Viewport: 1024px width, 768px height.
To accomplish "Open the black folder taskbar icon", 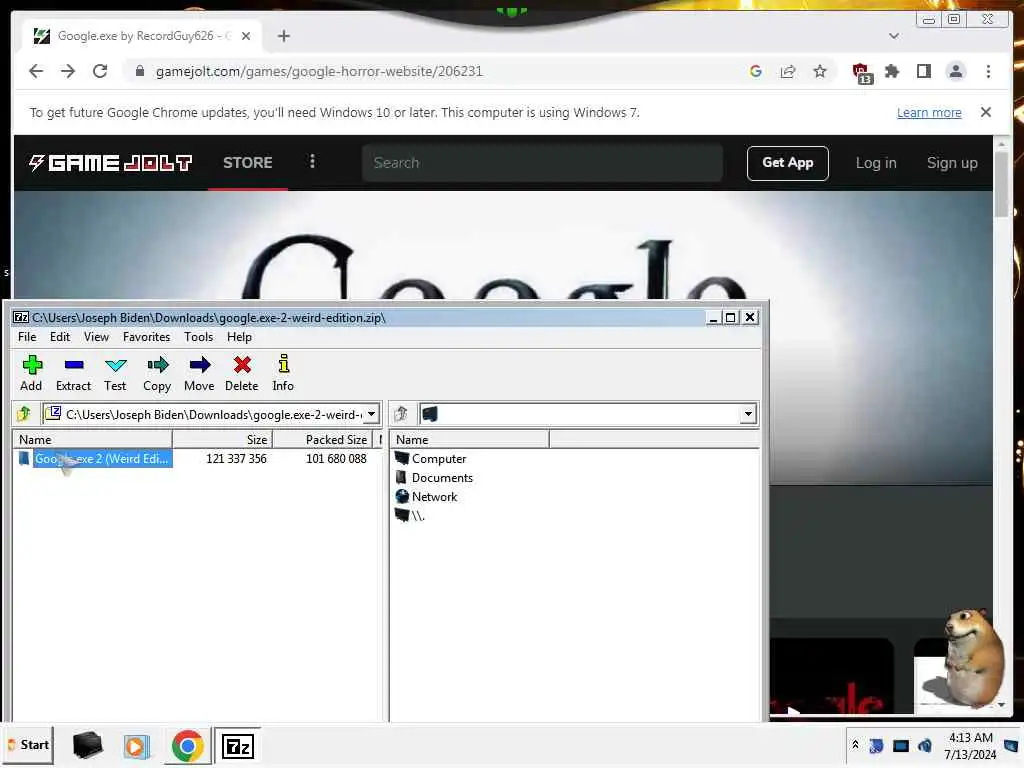I will (x=87, y=745).
